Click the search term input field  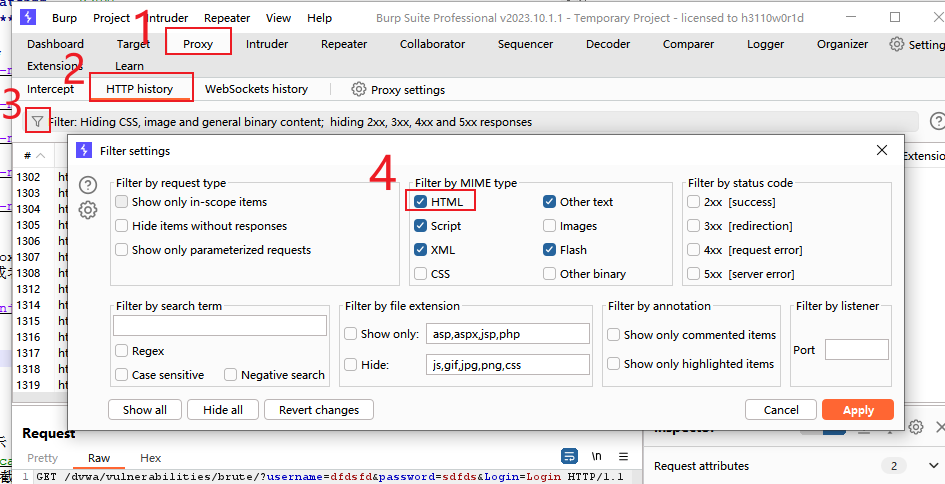click(x=220, y=325)
